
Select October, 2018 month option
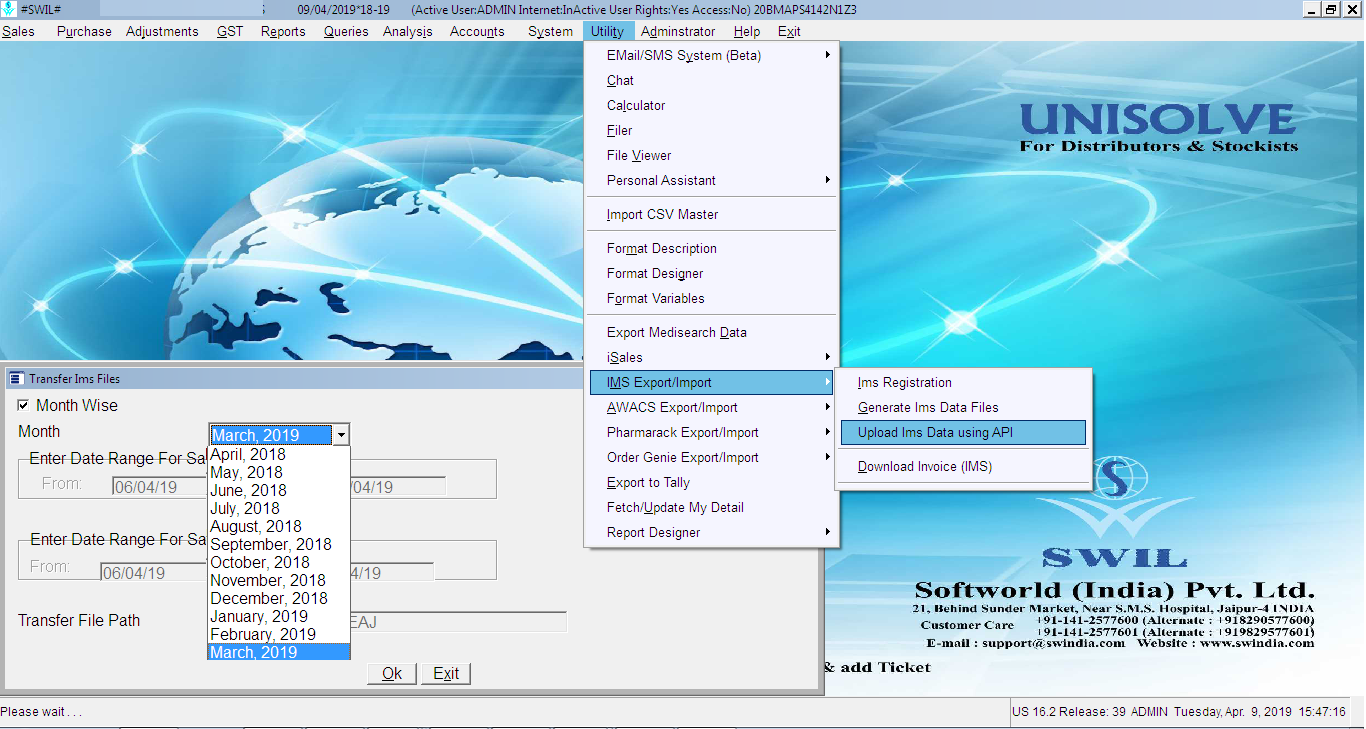[x=279, y=562]
